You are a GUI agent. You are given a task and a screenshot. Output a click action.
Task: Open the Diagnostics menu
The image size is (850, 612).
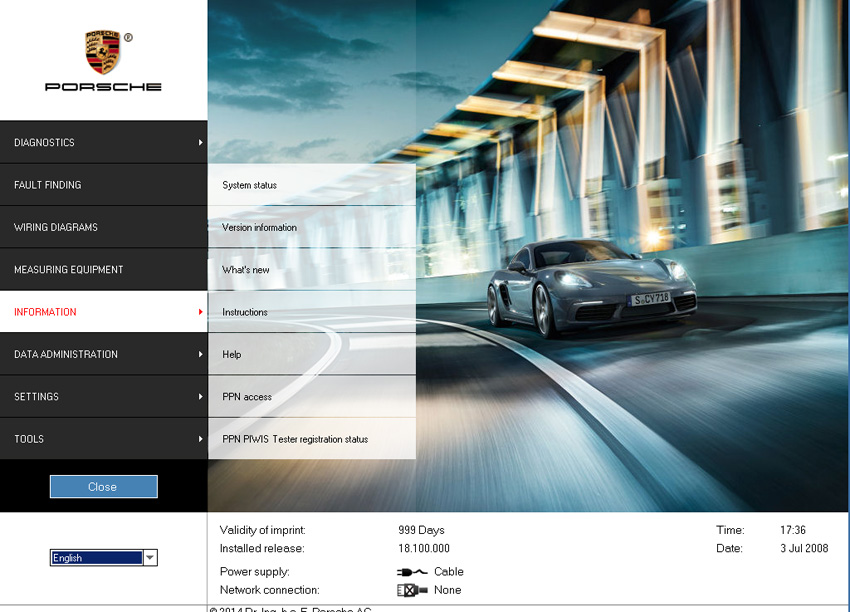(104, 143)
